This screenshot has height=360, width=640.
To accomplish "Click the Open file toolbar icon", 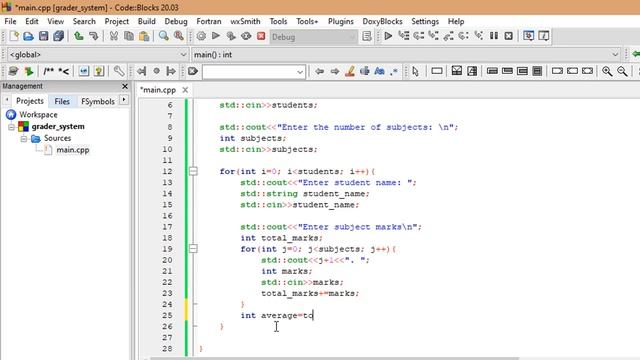I will [x=28, y=36].
